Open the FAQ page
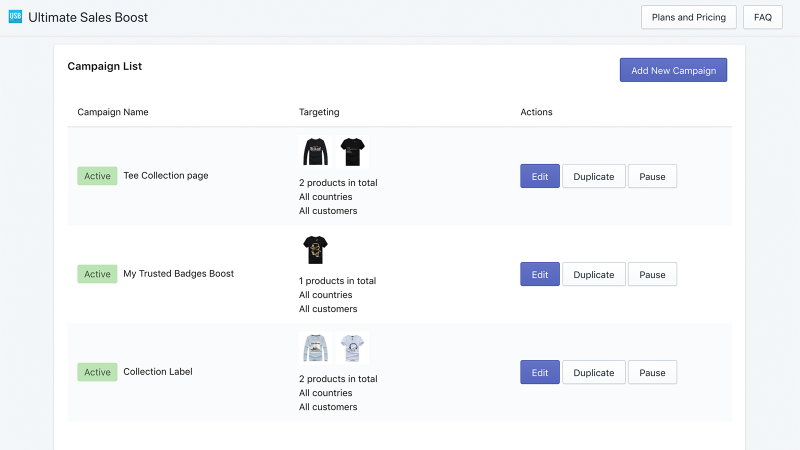 763,17
